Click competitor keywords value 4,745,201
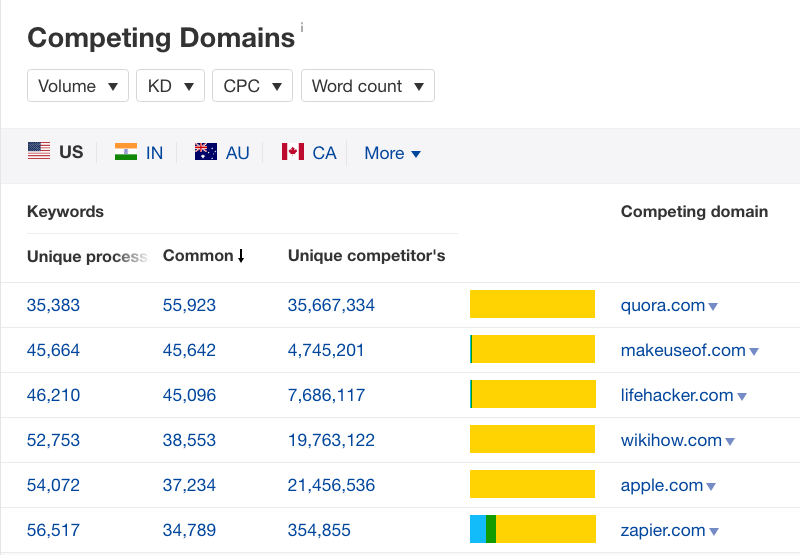The height and width of the screenshot is (555, 800). (326, 350)
